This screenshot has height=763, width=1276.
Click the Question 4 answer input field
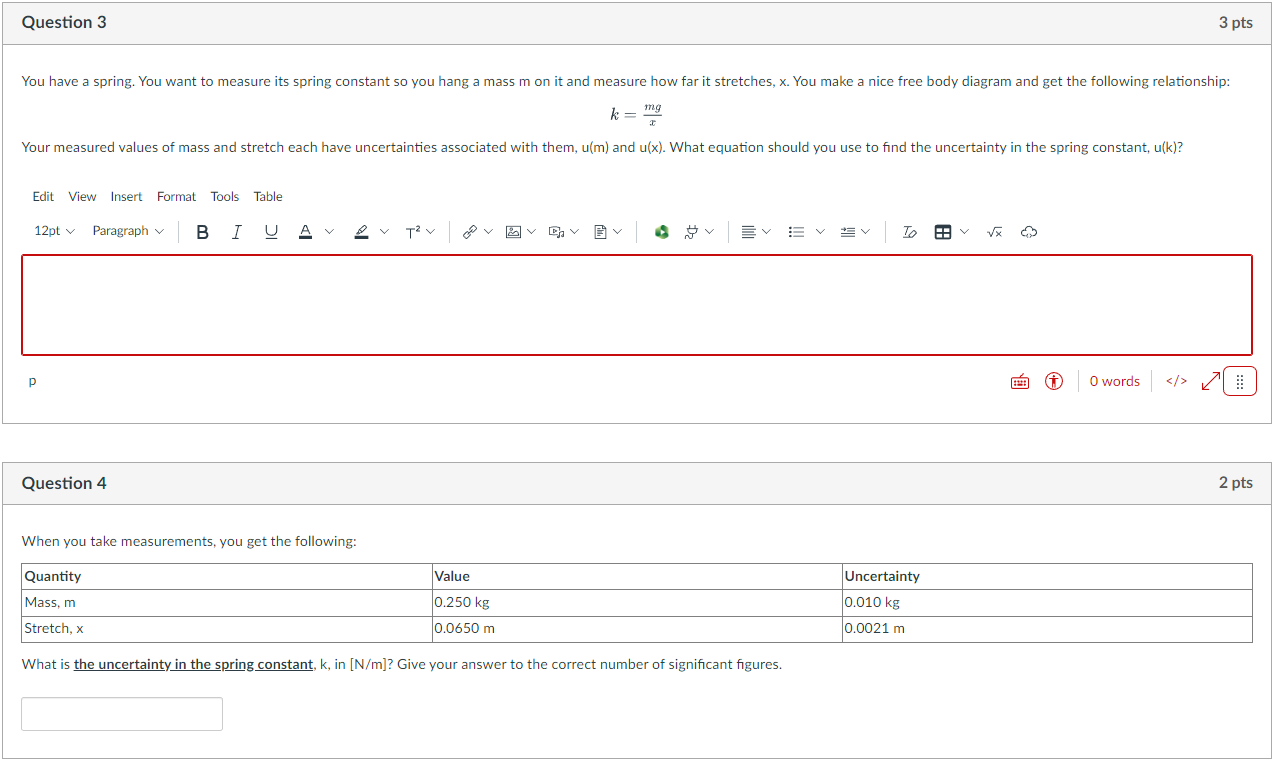(121, 713)
